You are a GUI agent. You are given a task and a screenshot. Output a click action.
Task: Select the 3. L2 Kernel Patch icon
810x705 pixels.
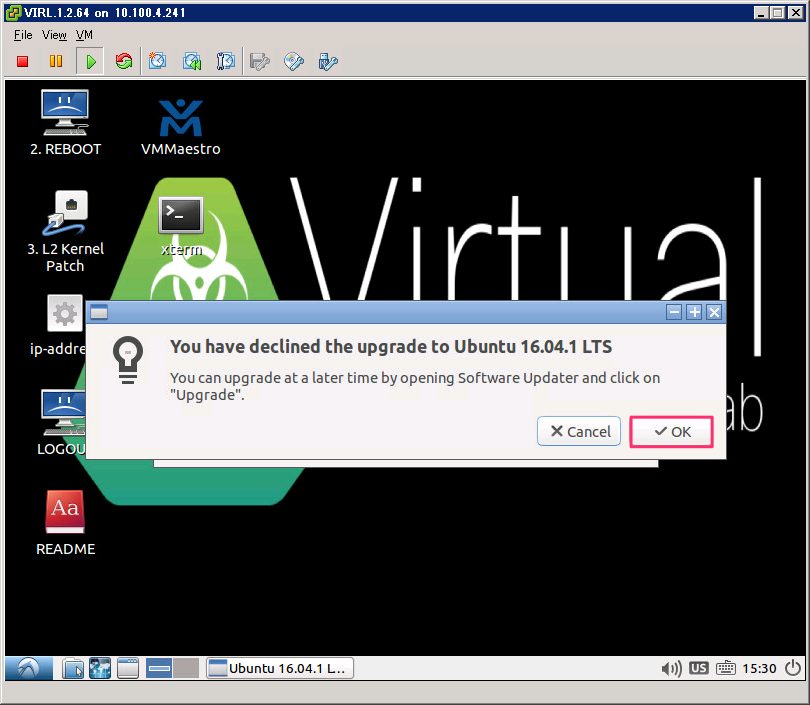65,231
